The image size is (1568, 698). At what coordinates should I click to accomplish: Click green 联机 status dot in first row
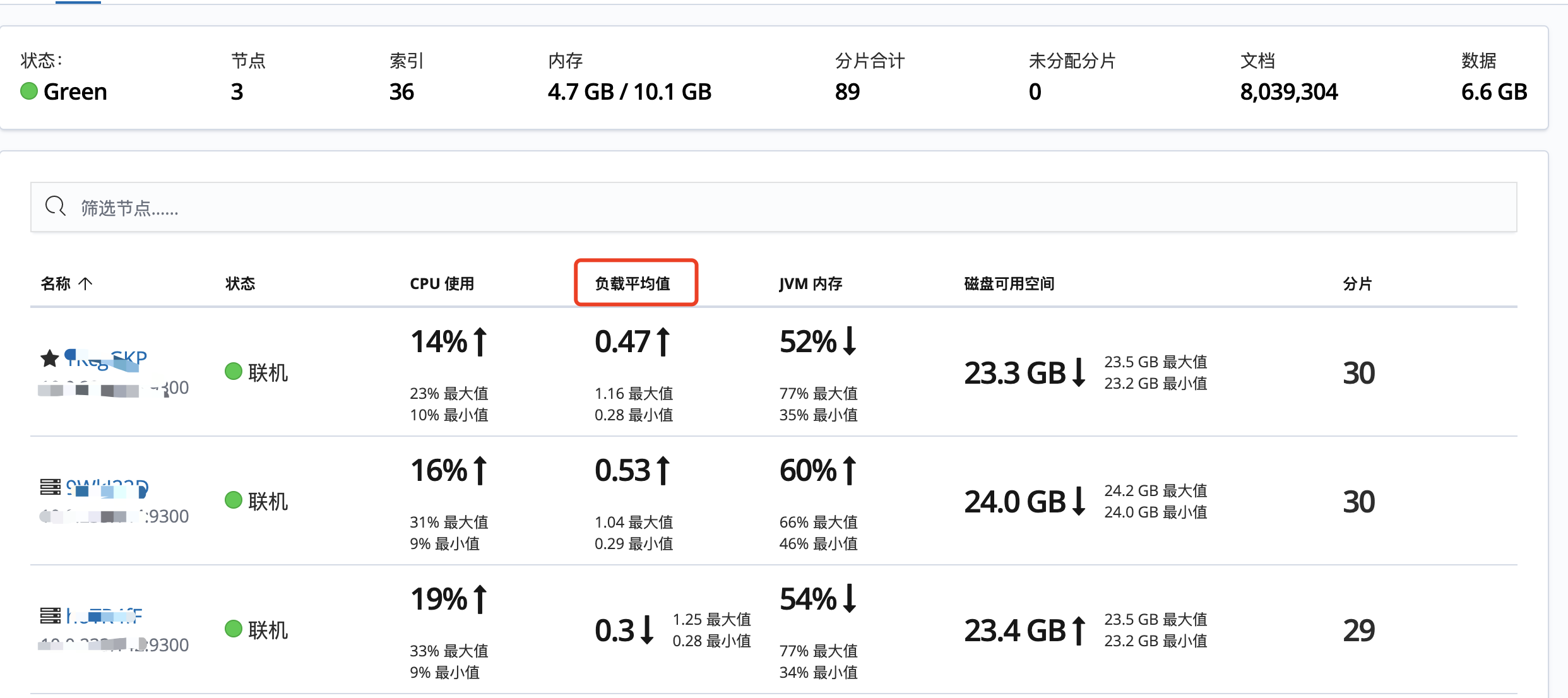pyautogui.click(x=234, y=372)
